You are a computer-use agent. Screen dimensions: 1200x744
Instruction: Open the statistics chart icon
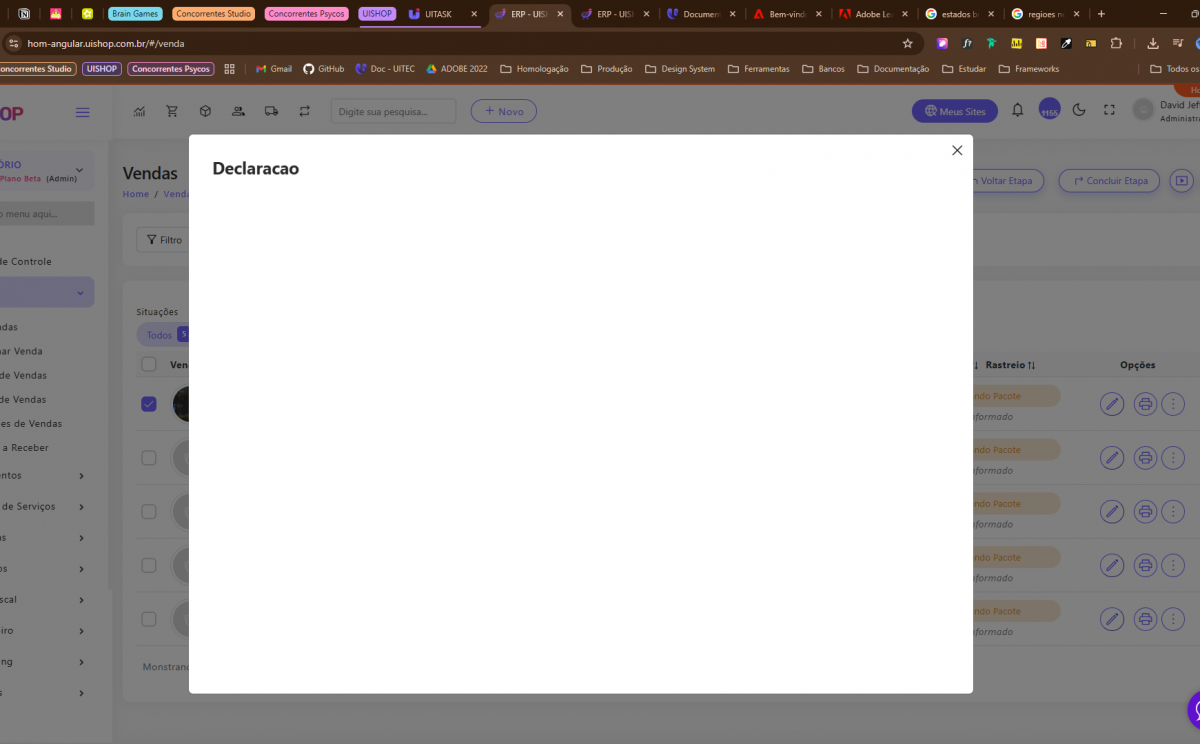139,111
